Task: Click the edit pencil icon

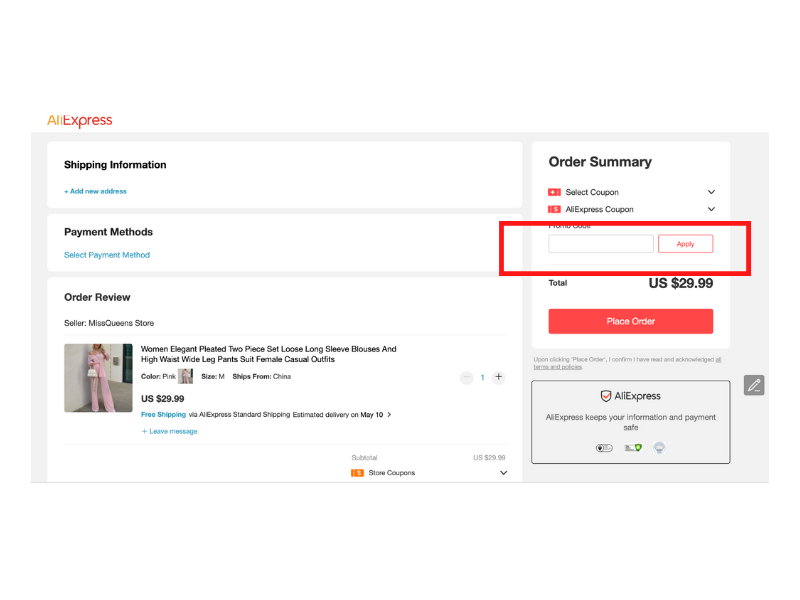Action: pyautogui.click(x=754, y=385)
